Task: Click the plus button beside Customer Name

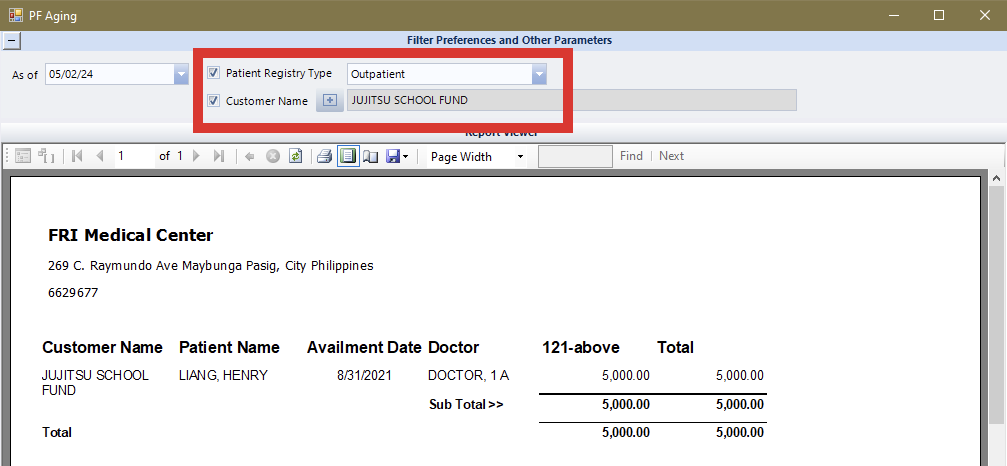Action: (330, 100)
